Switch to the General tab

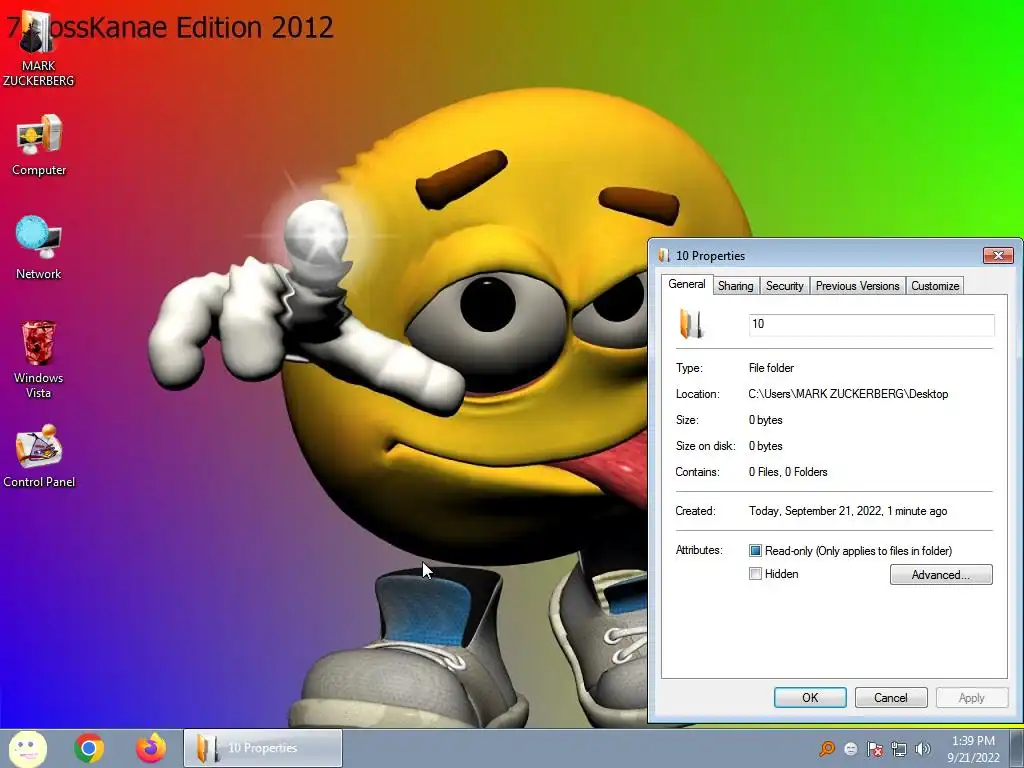686,284
